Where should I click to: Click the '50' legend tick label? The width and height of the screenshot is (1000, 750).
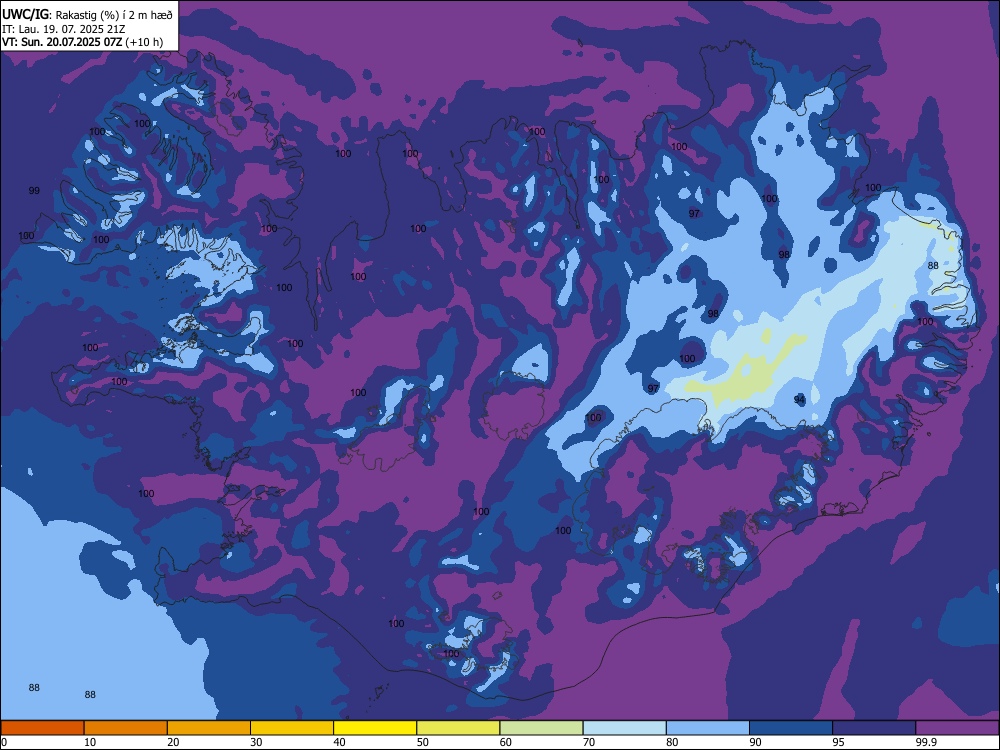422,742
